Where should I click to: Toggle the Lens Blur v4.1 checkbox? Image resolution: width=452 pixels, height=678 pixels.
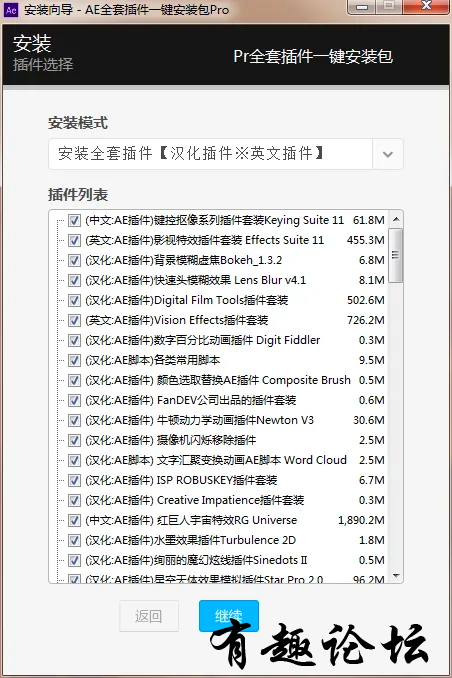[74, 280]
